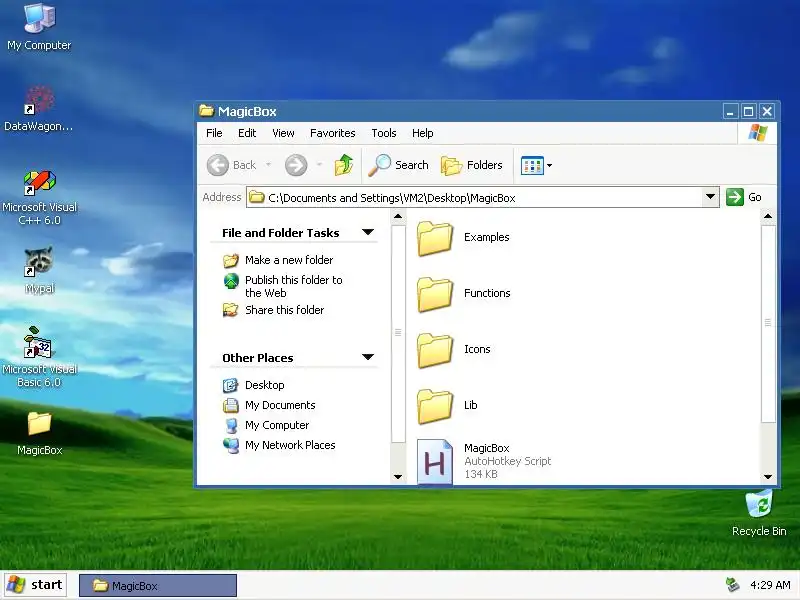800x600 pixels.
Task: Open the View menu
Action: click(x=283, y=133)
